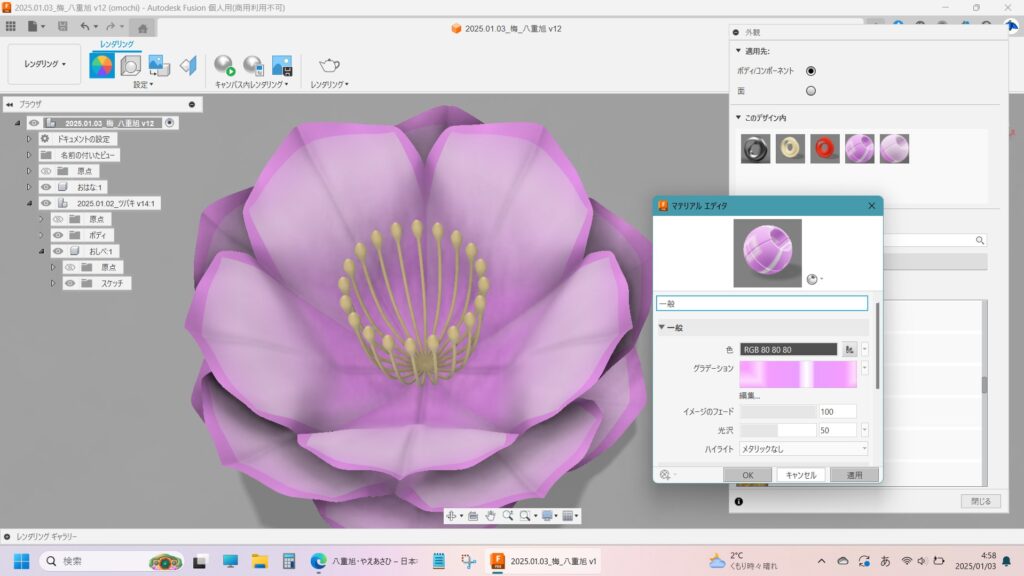
Task: Click the OK button in Material Editor
Action: pos(748,475)
